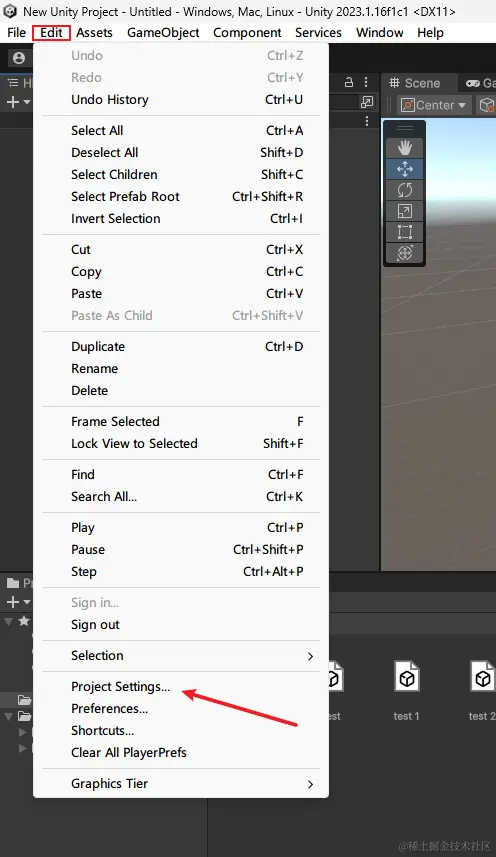Viewport: 496px width, 857px height.
Task: Open the panel kebab menu beside the lock
Action: click(366, 83)
